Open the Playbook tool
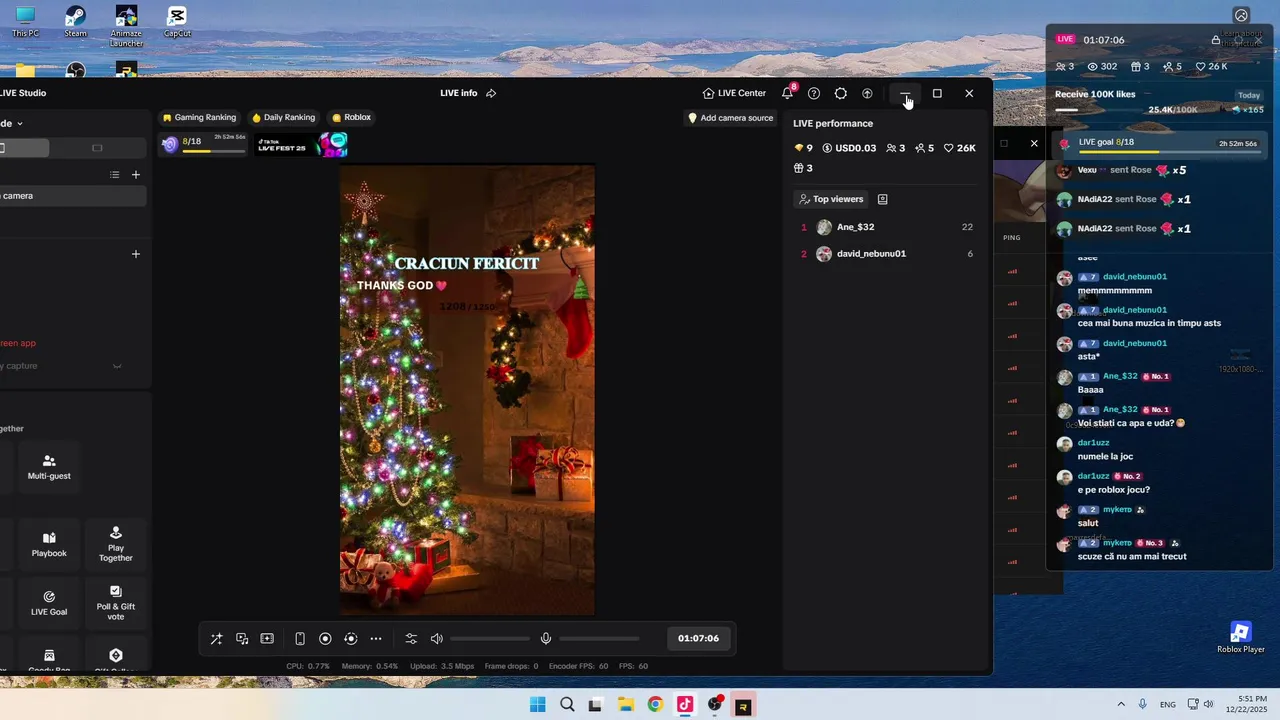Viewport: 1280px width, 720px height. [x=49, y=544]
